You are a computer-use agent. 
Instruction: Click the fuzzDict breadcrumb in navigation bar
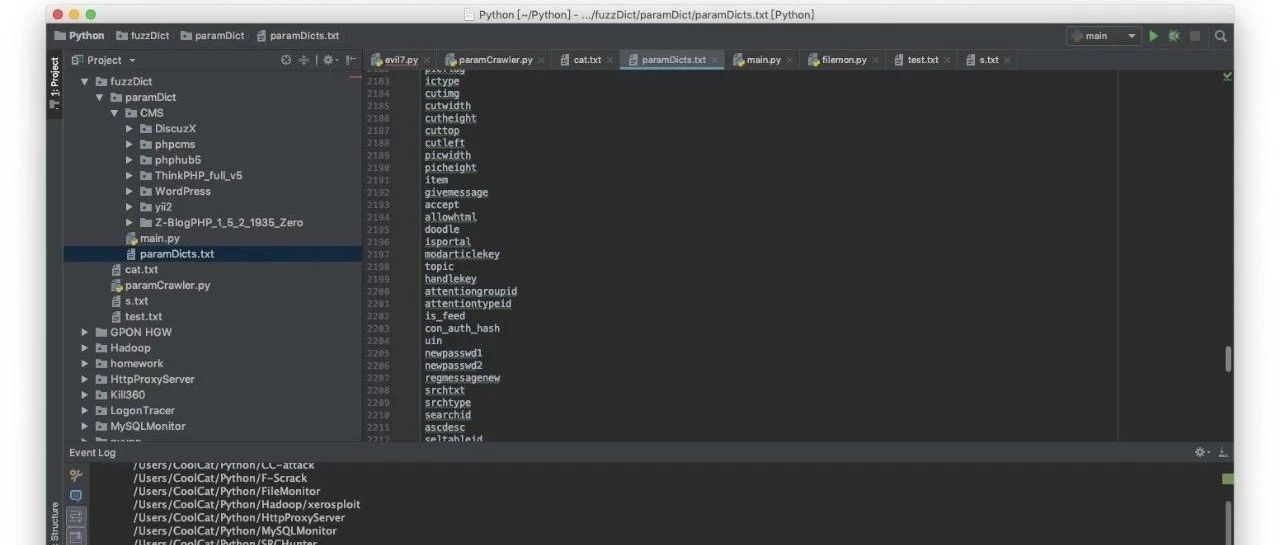point(142,36)
